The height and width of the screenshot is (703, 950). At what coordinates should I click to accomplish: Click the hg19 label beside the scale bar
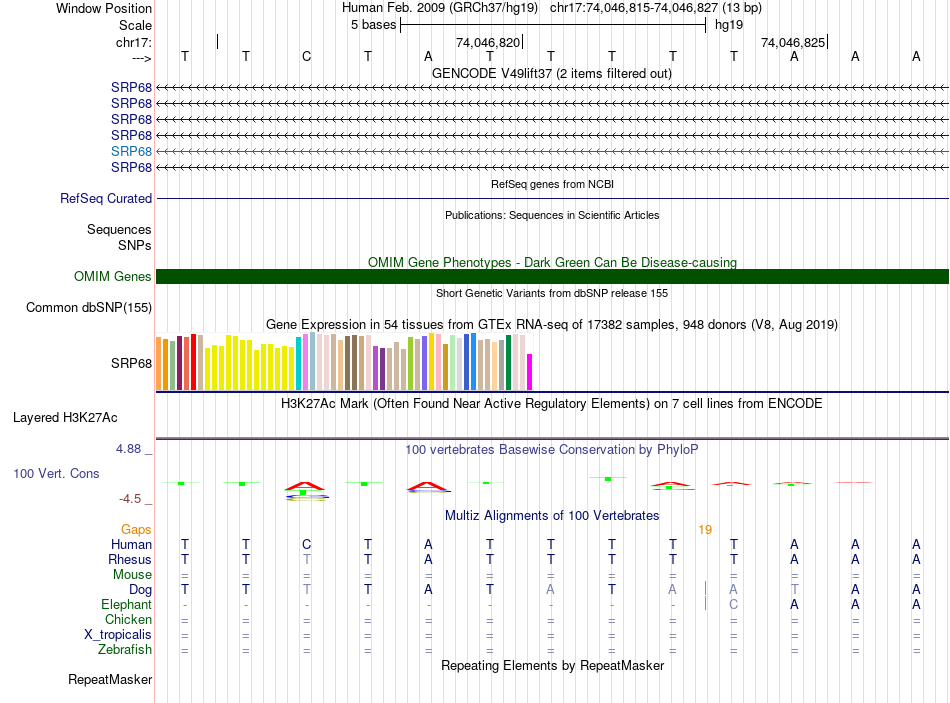(x=729, y=25)
